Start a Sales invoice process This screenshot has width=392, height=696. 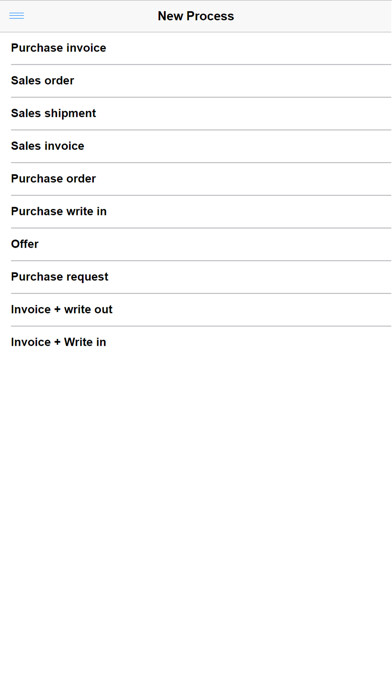click(x=196, y=146)
